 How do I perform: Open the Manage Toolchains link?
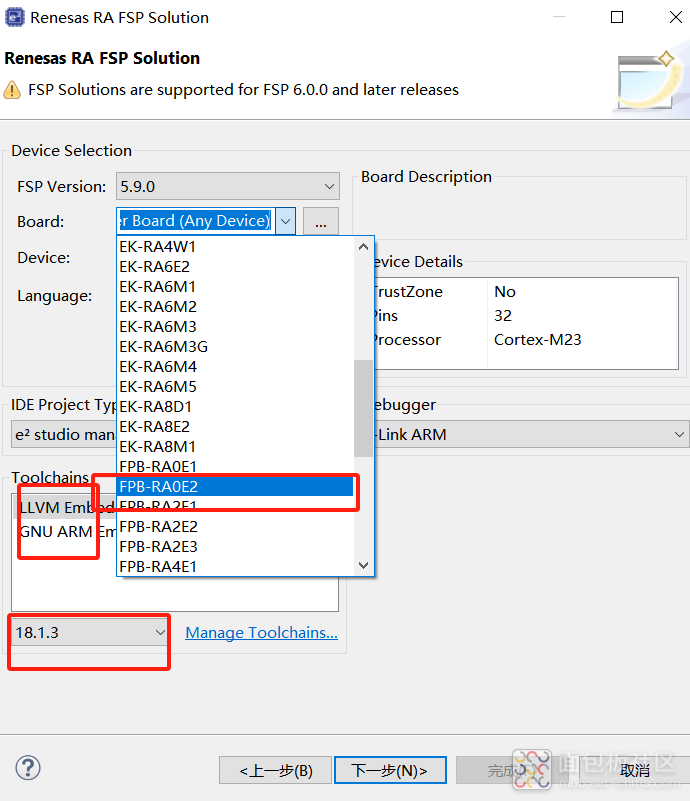(x=261, y=632)
